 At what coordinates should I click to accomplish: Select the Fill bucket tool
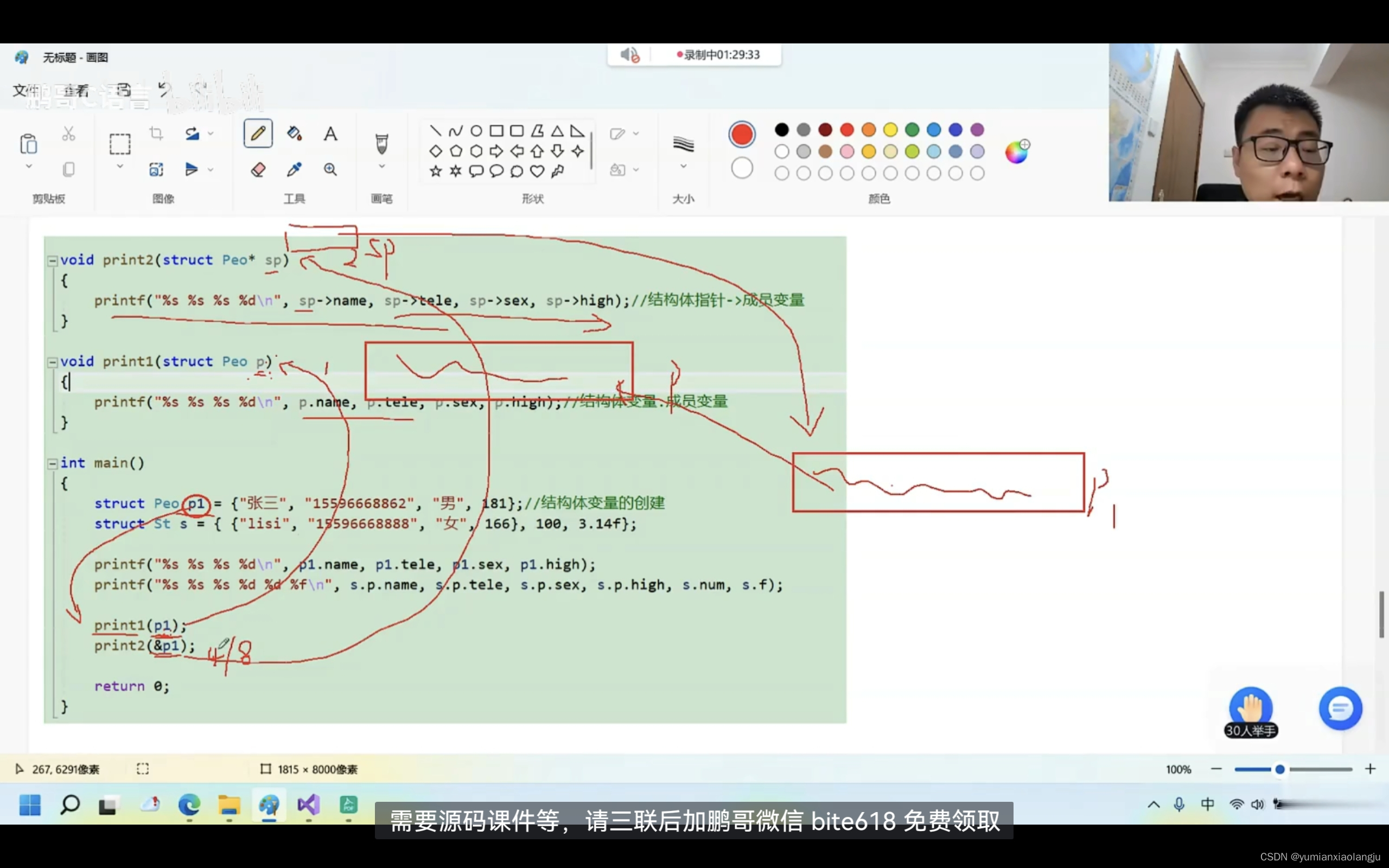[295, 134]
